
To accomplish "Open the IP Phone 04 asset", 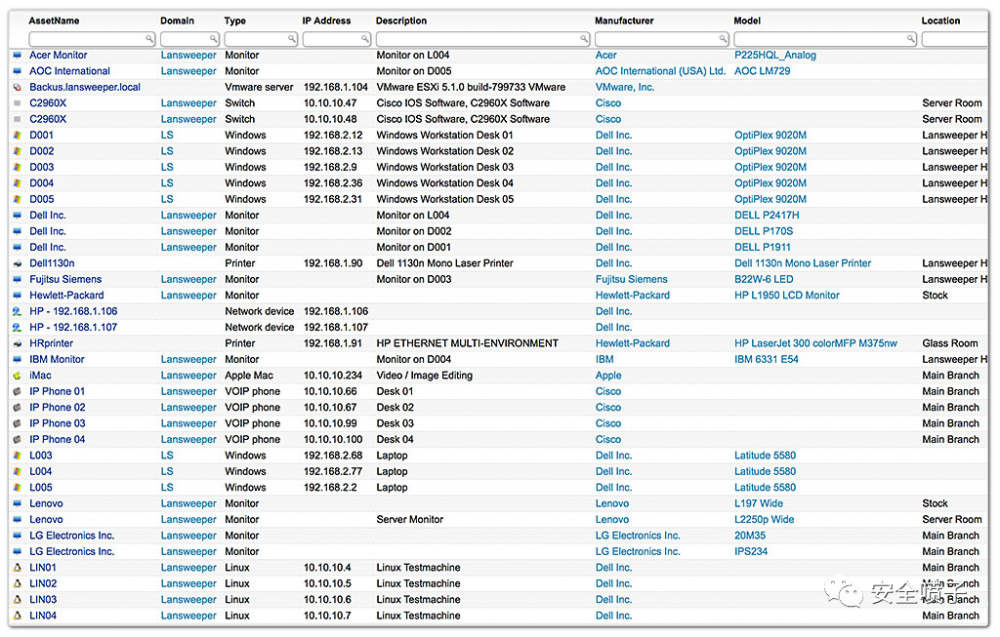I will [57, 439].
